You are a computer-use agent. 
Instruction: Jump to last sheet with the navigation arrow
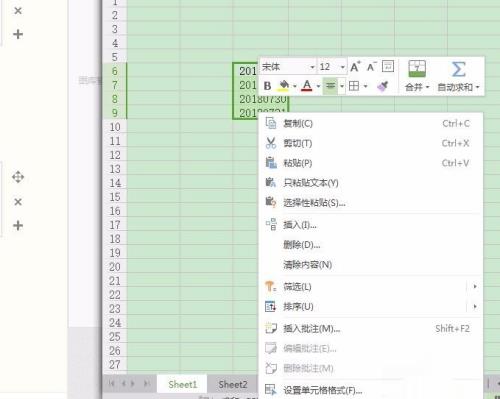click(146, 383)
